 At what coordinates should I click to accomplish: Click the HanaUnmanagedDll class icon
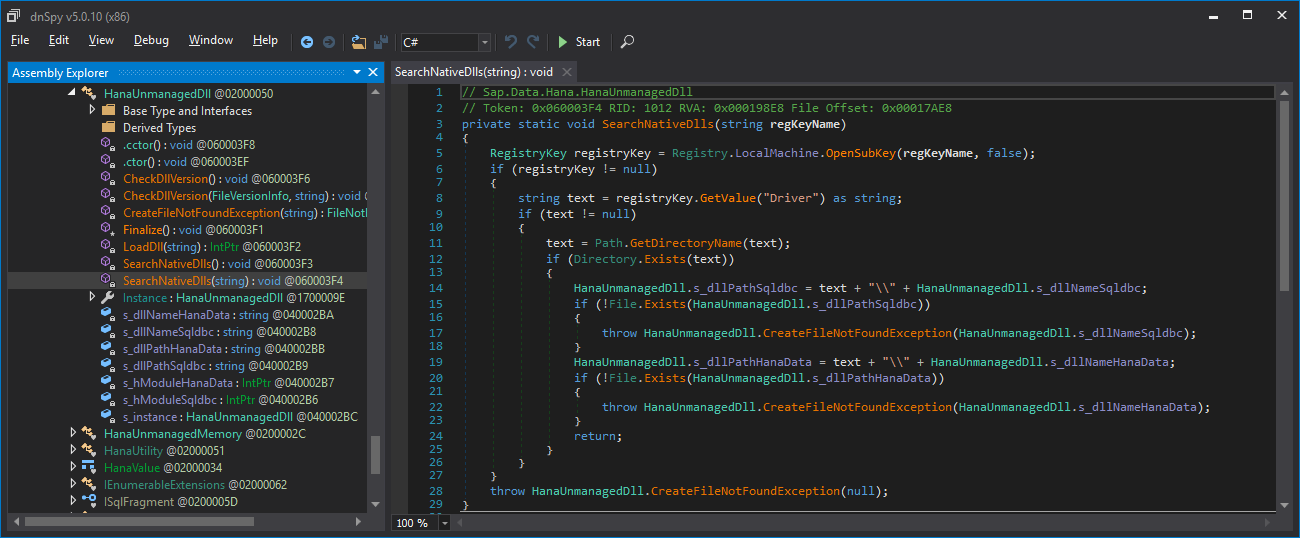coord(88,93)
